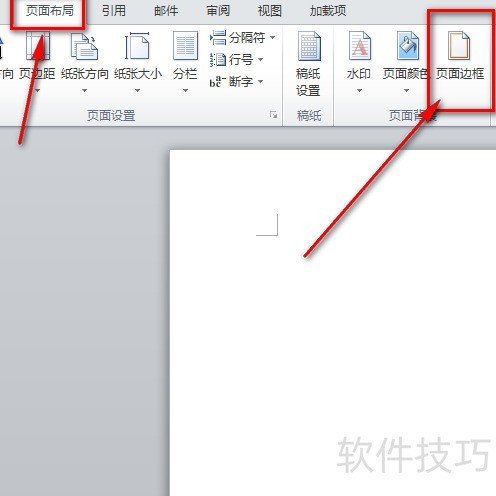The width and height of the screenshot is (496, 496).
Task: Click the 页面边框 button label
Action: click(x=460, y=74)
